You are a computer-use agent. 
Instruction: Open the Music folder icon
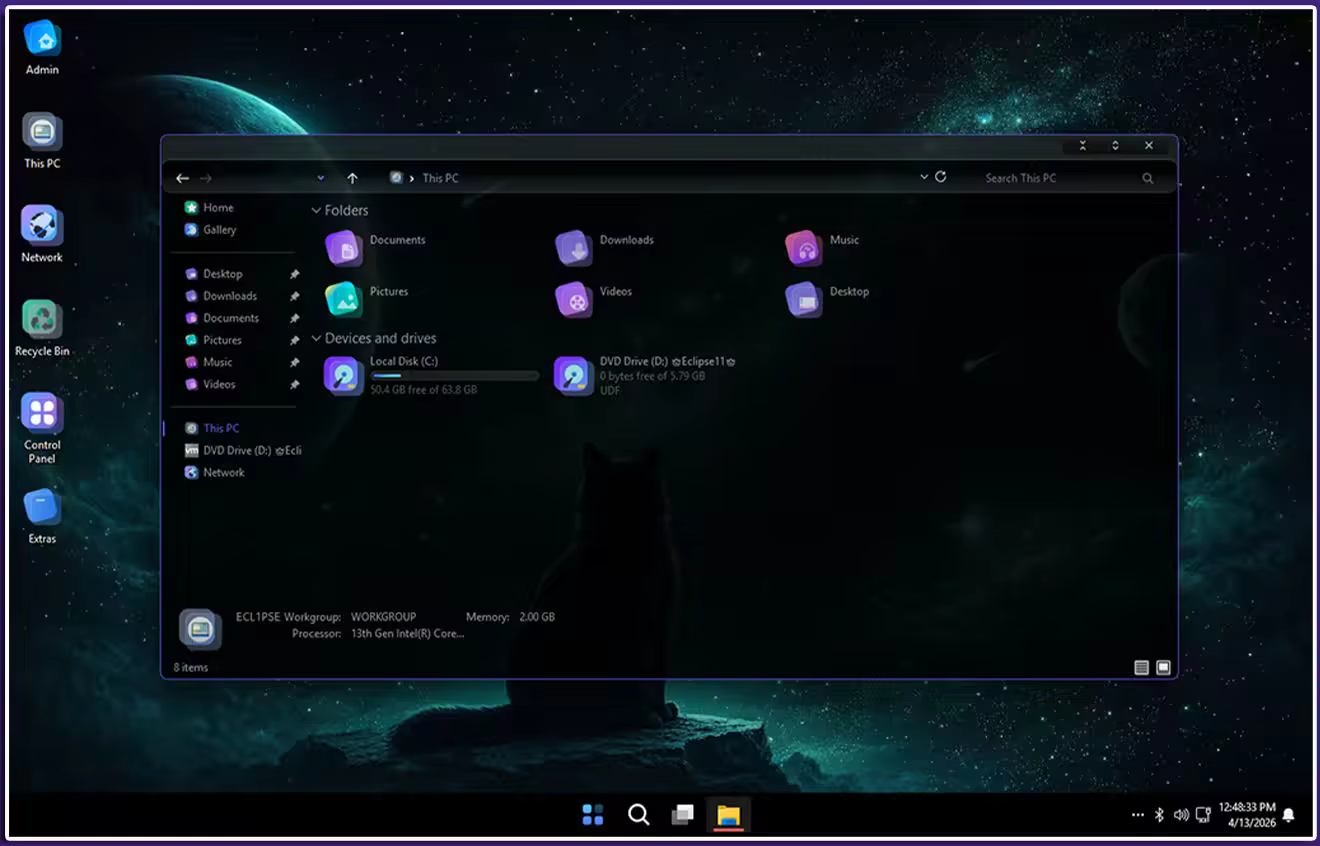click(804, 248)
